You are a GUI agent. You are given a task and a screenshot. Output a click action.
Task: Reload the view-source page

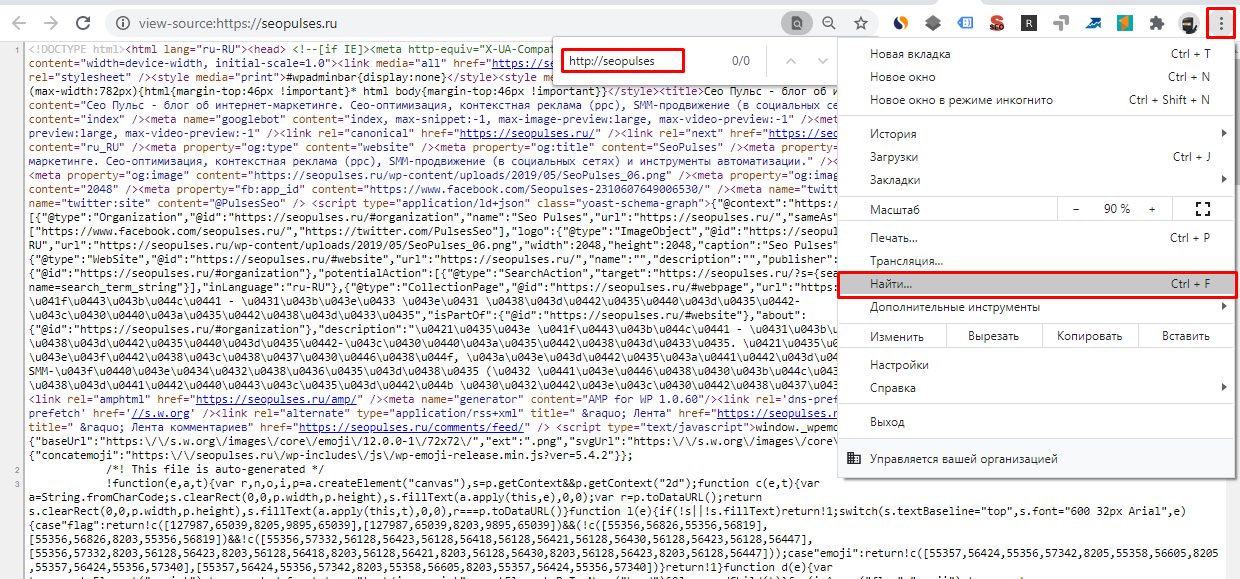[83, 22]
